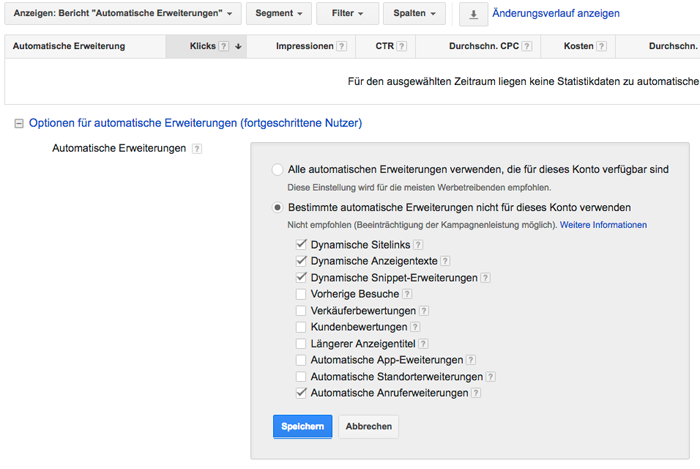Check Automatische Standorterweiterungen checkbox
The height and width of the screenshot is (469, 700).
pyautogui.click(x=301, y=377)
